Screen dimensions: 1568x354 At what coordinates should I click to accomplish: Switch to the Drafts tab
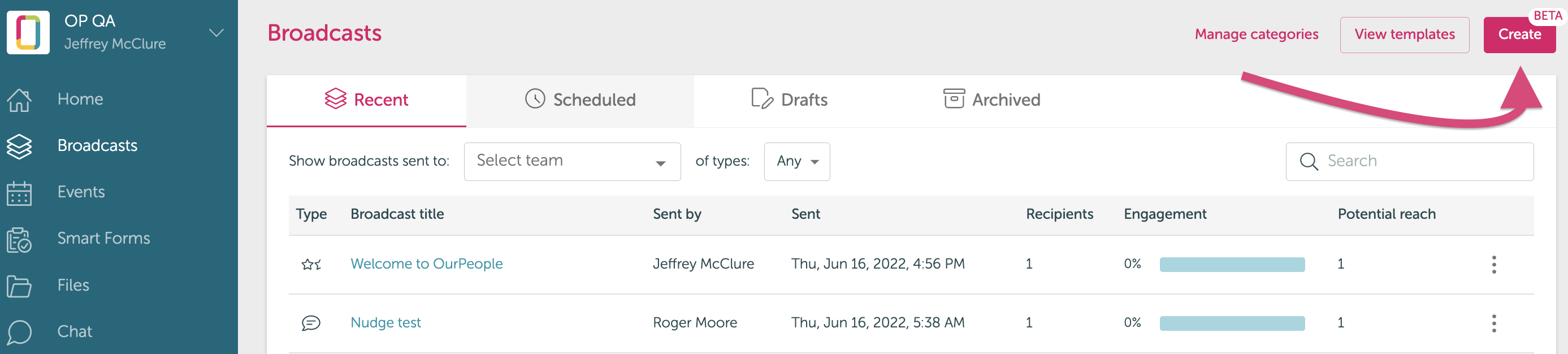789,100
